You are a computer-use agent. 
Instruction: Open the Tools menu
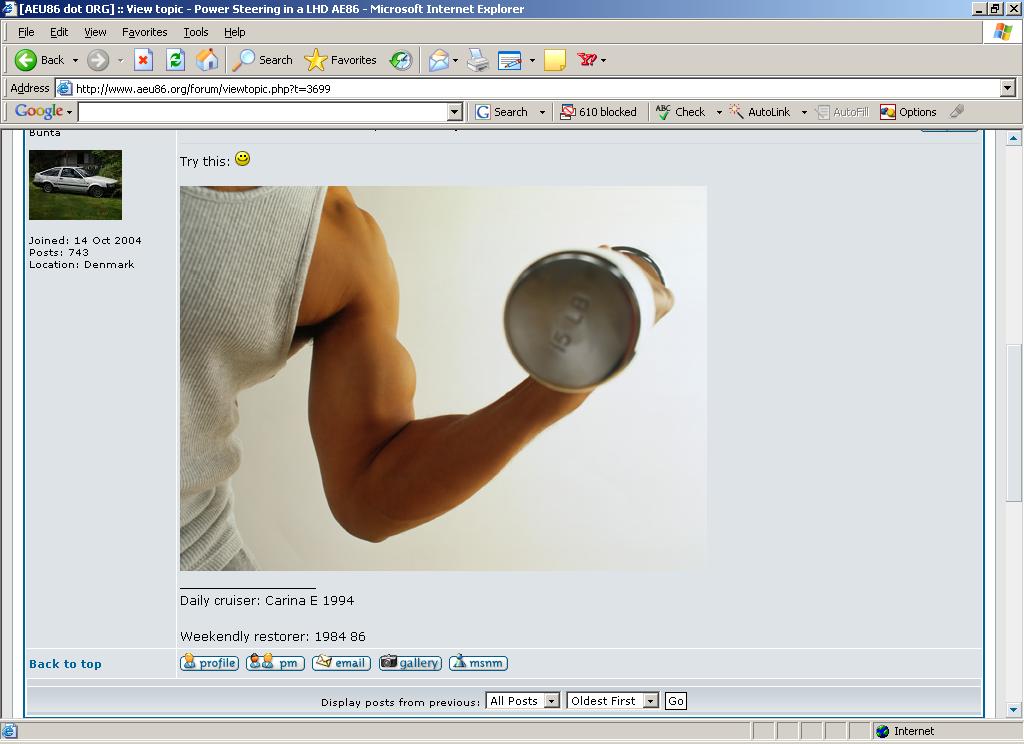[x=195, y=32]
